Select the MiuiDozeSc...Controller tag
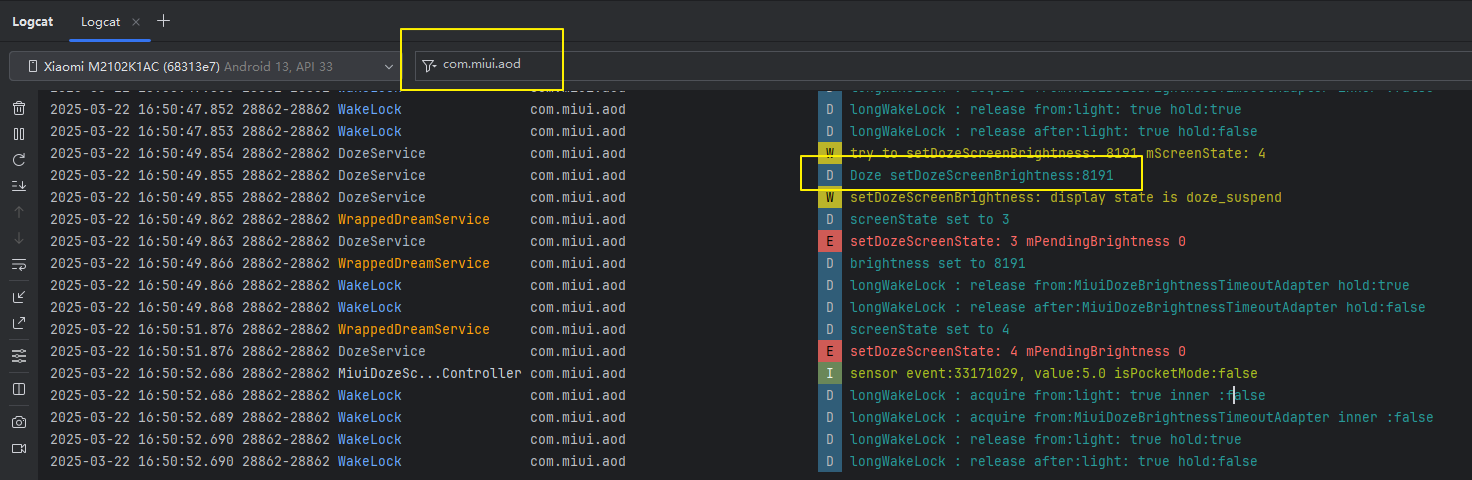Image resolution: width=1472 pixels, height=480 pixels. pyautogui.click(x=429, y=373)
